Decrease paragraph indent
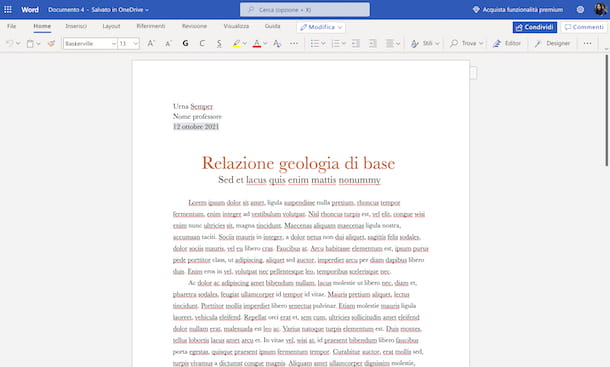610x367 pixels. click(x=356, y=44)
